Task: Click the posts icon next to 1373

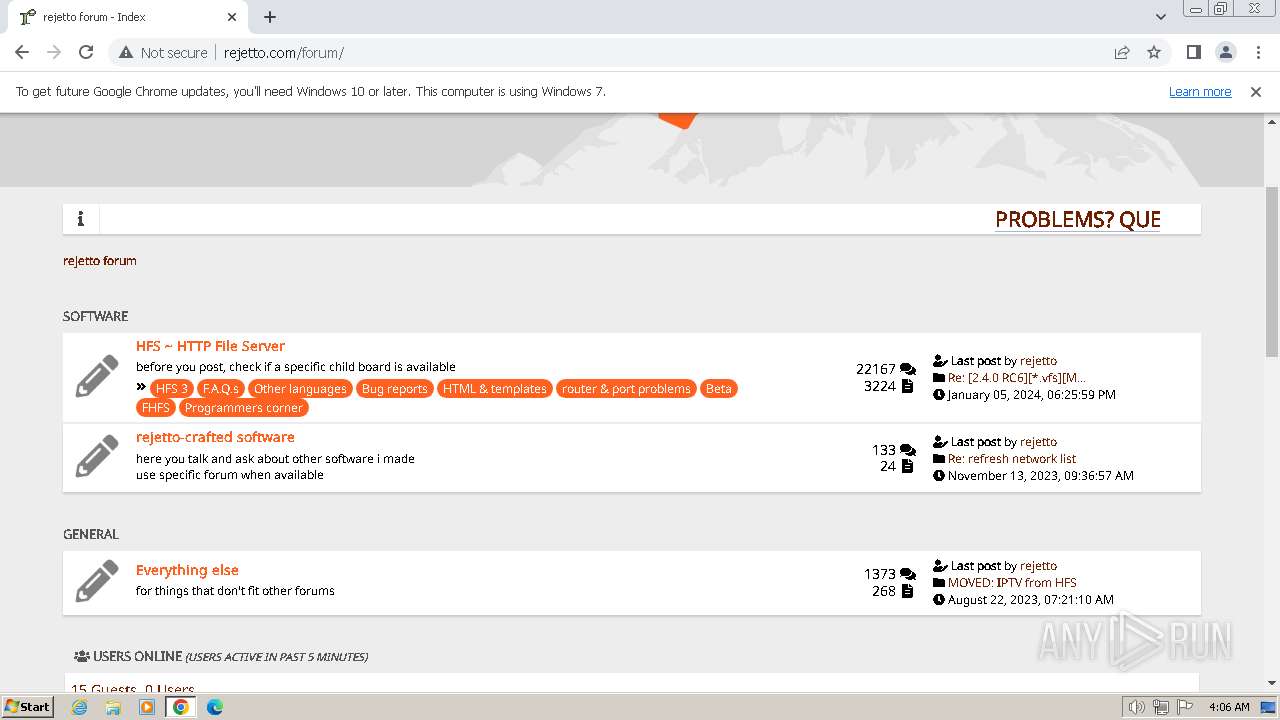Action: pyautogui.click(x=908, y=574)
